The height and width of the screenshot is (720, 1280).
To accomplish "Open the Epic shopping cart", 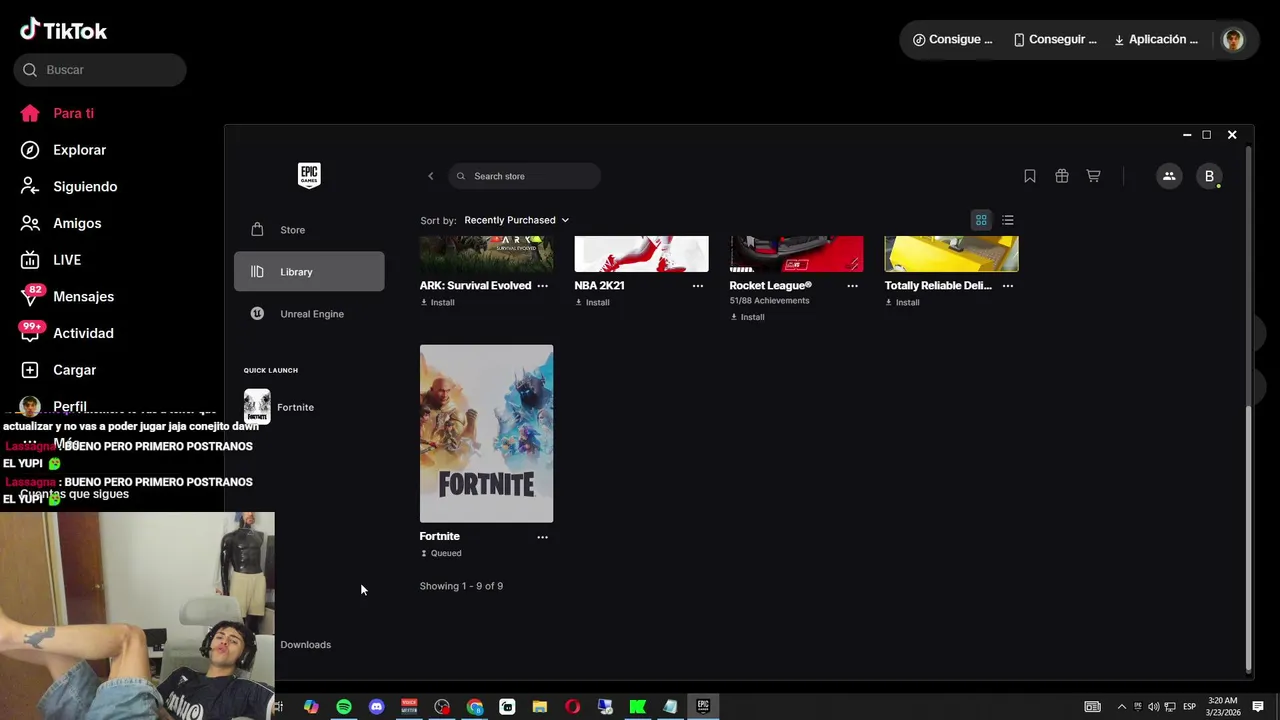I will pyautogui.click(x=1093, y=176).
